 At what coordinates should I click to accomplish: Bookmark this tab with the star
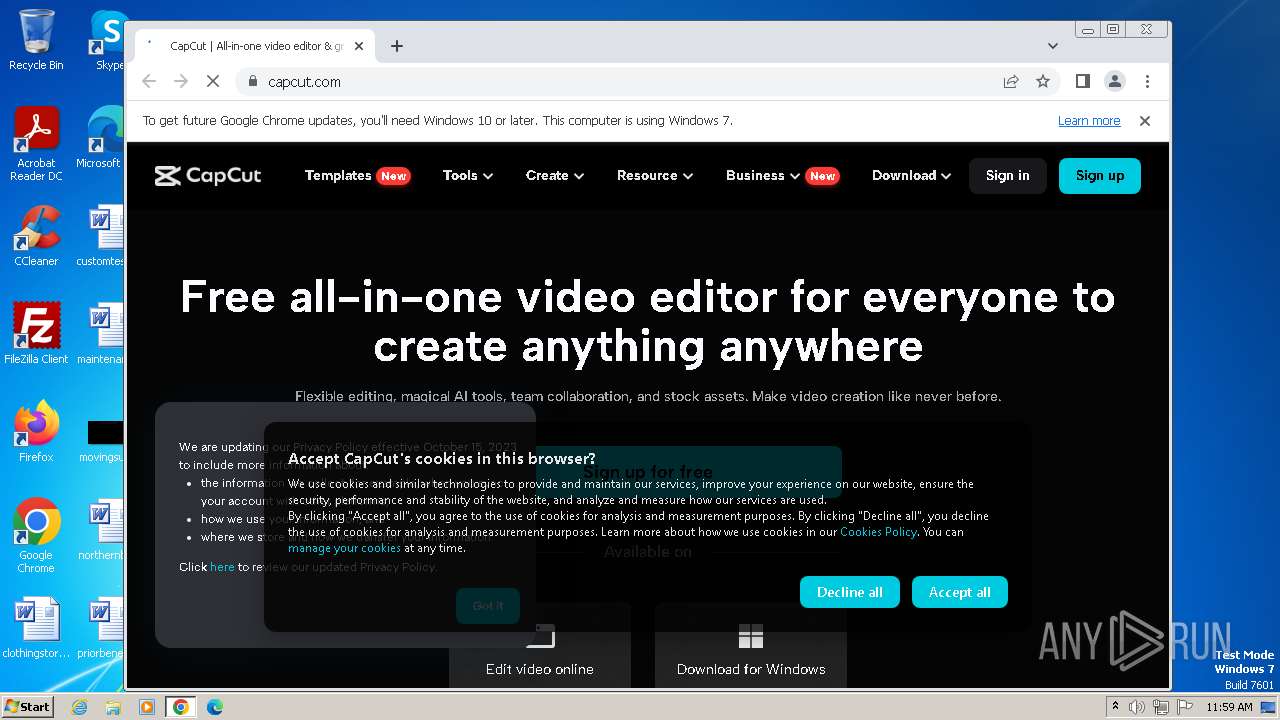[x=1043, y=82]
